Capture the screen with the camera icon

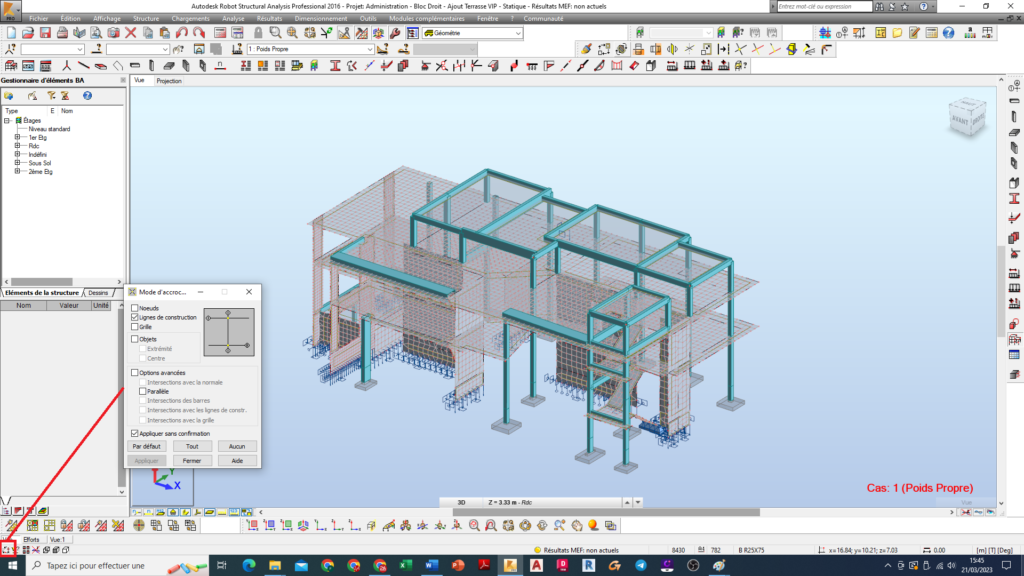click(x=112, y=33)
